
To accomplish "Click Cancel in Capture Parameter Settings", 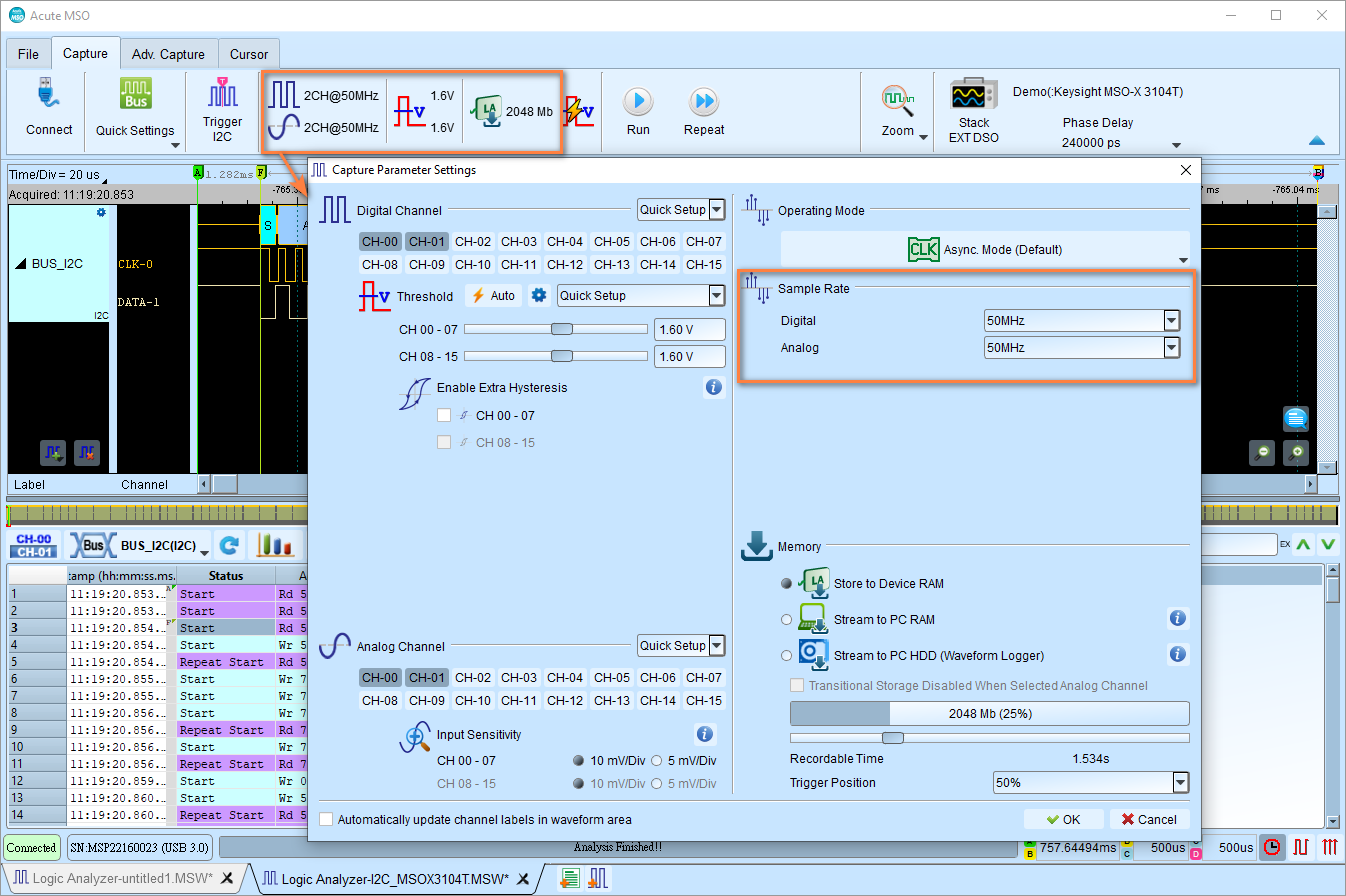I will (1150, 819).
